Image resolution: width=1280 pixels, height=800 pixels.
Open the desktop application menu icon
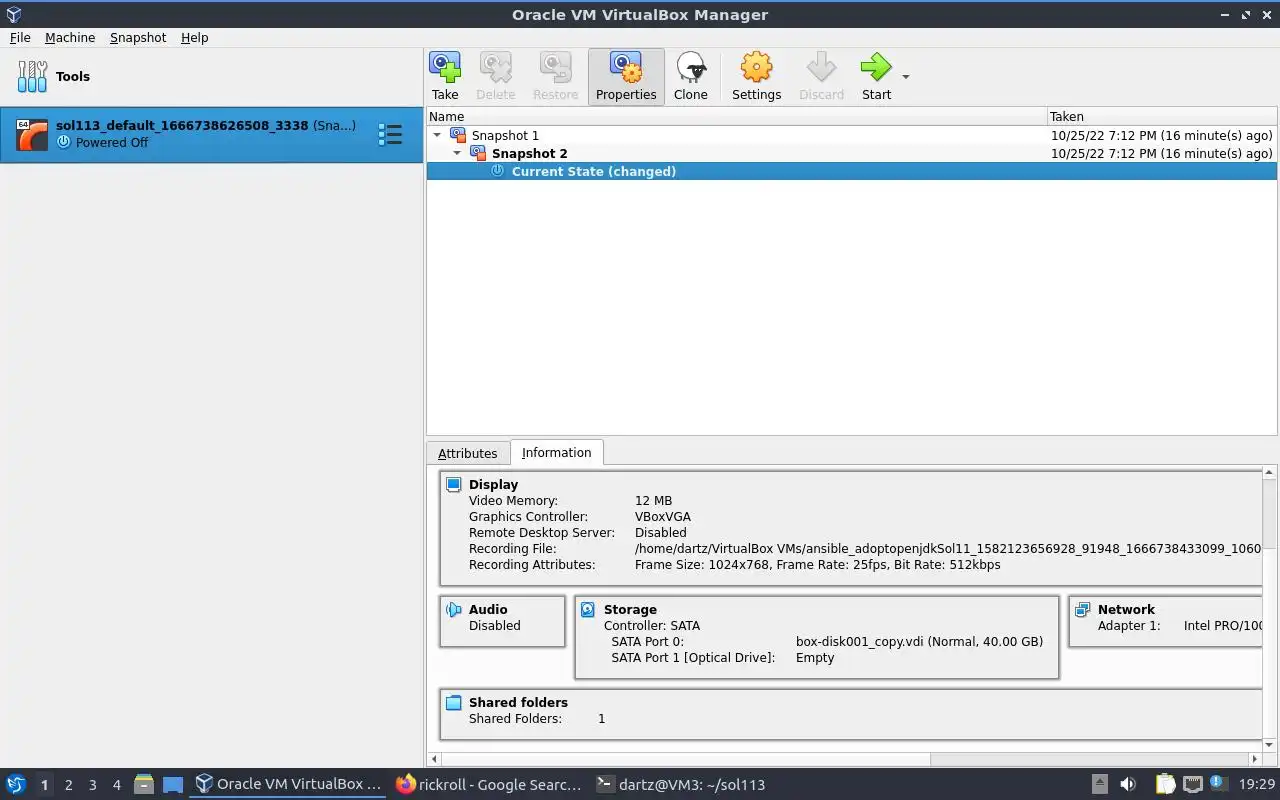(x=16, y=784)
